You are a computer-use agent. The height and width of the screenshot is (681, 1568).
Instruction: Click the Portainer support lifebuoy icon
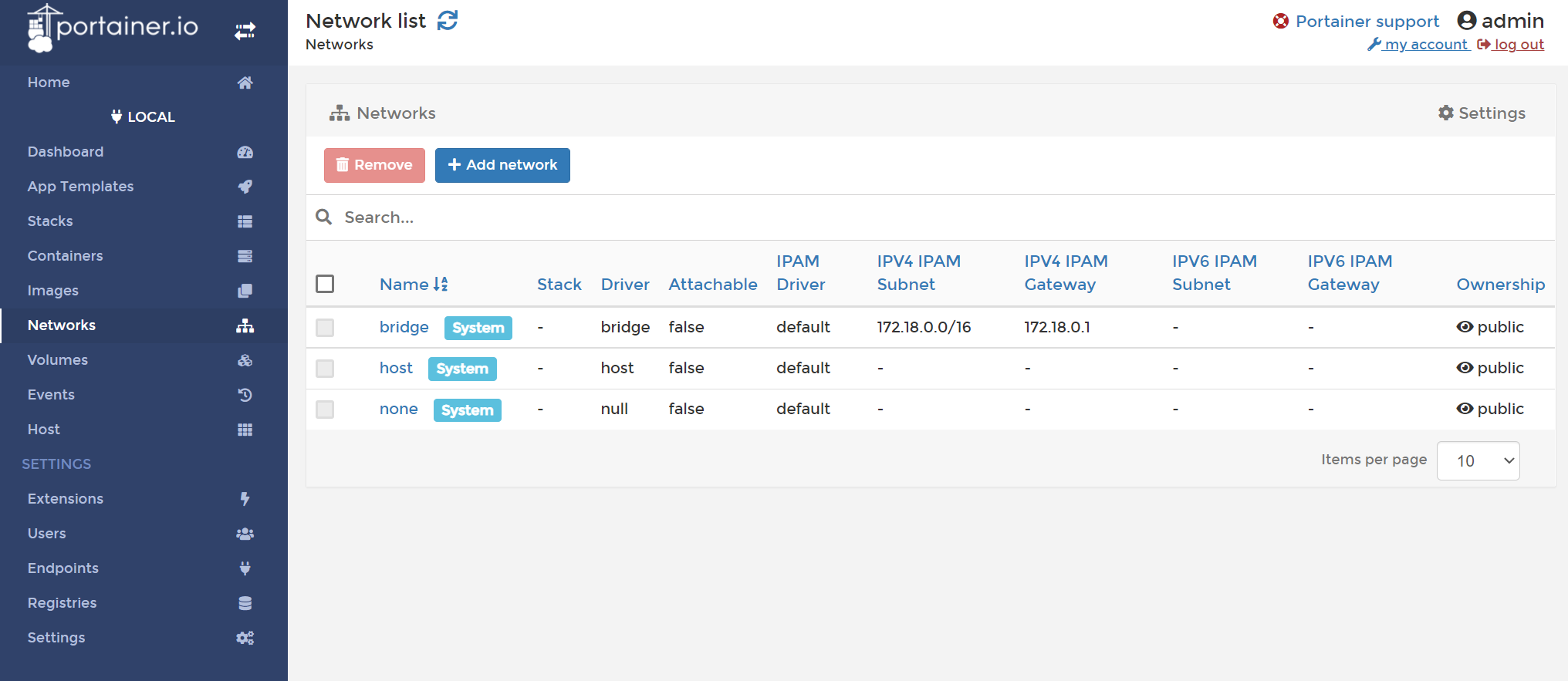[x=1281, y=21]
